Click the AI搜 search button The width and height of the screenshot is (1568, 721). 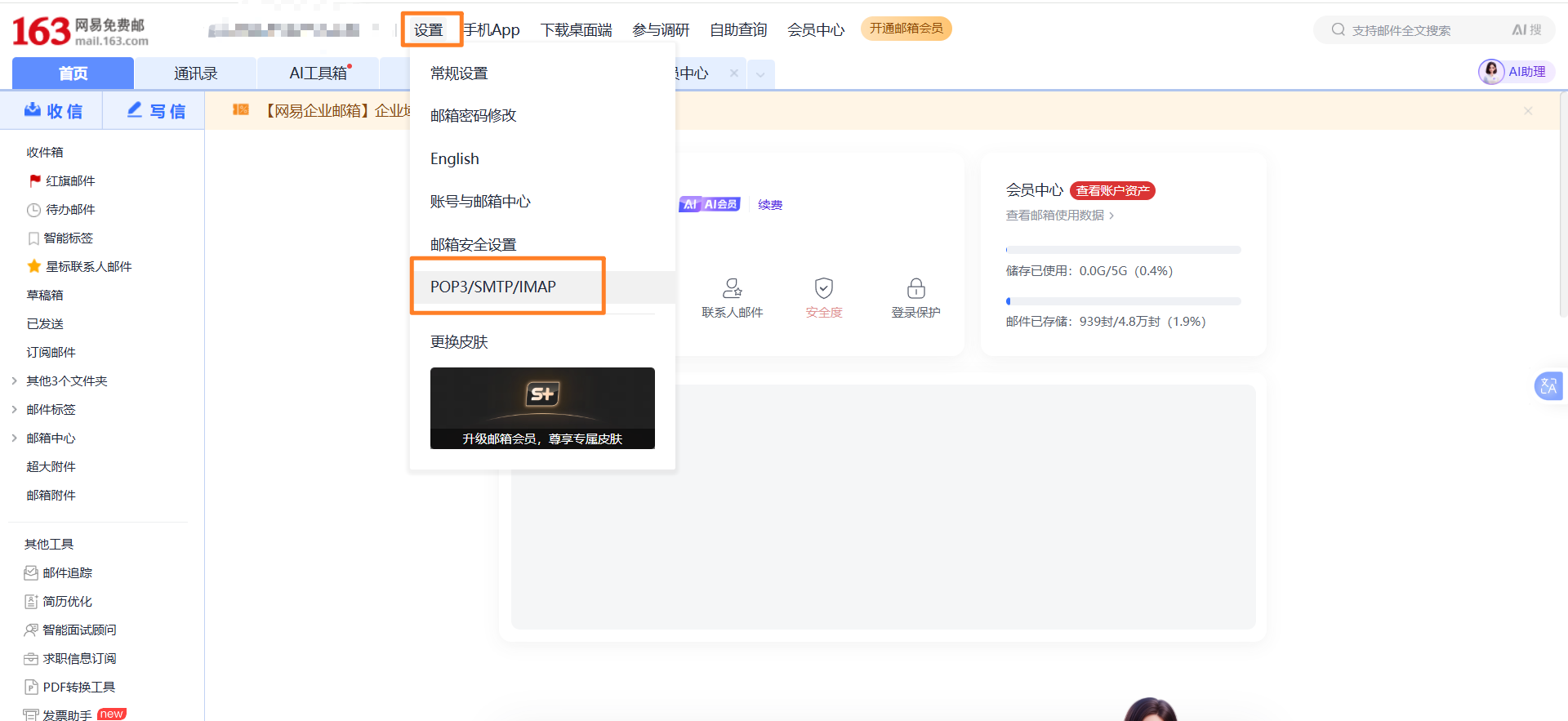click(x=1526, y=29)
